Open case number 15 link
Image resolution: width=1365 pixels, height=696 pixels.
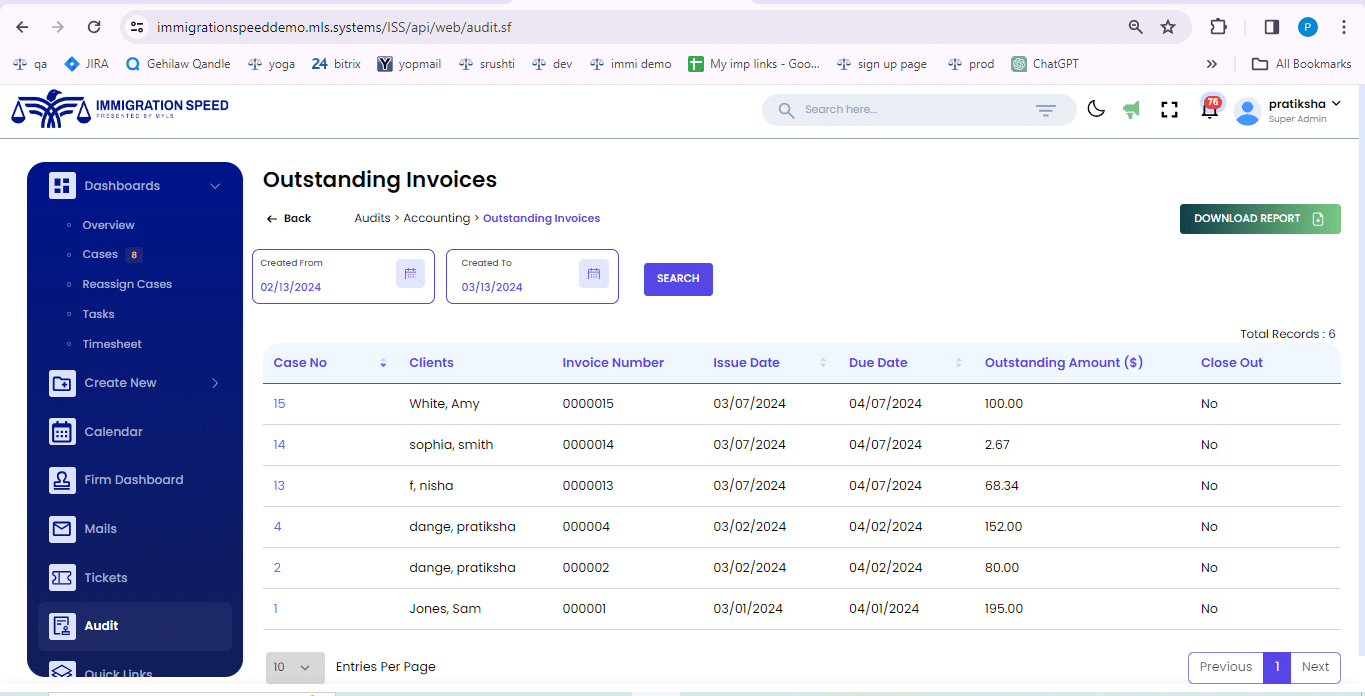pos(279,404)
